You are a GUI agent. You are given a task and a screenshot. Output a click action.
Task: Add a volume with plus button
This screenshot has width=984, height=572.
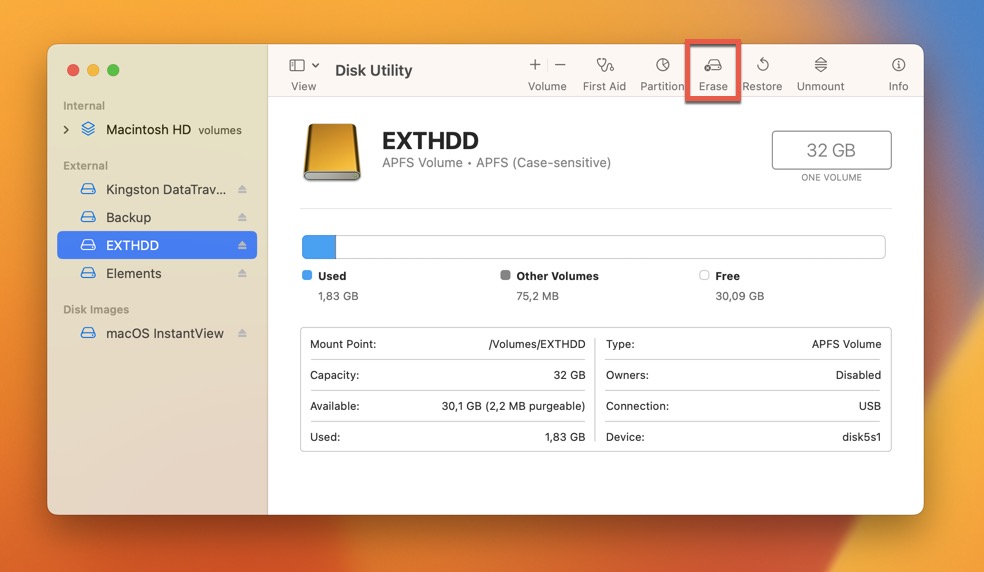(535, 65)
